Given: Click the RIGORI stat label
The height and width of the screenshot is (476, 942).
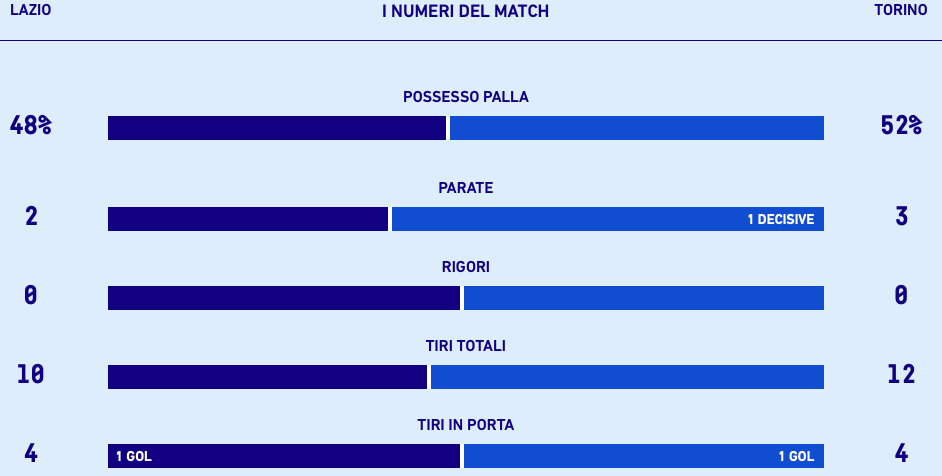Looking at the screenshot, I should point(465,267).
